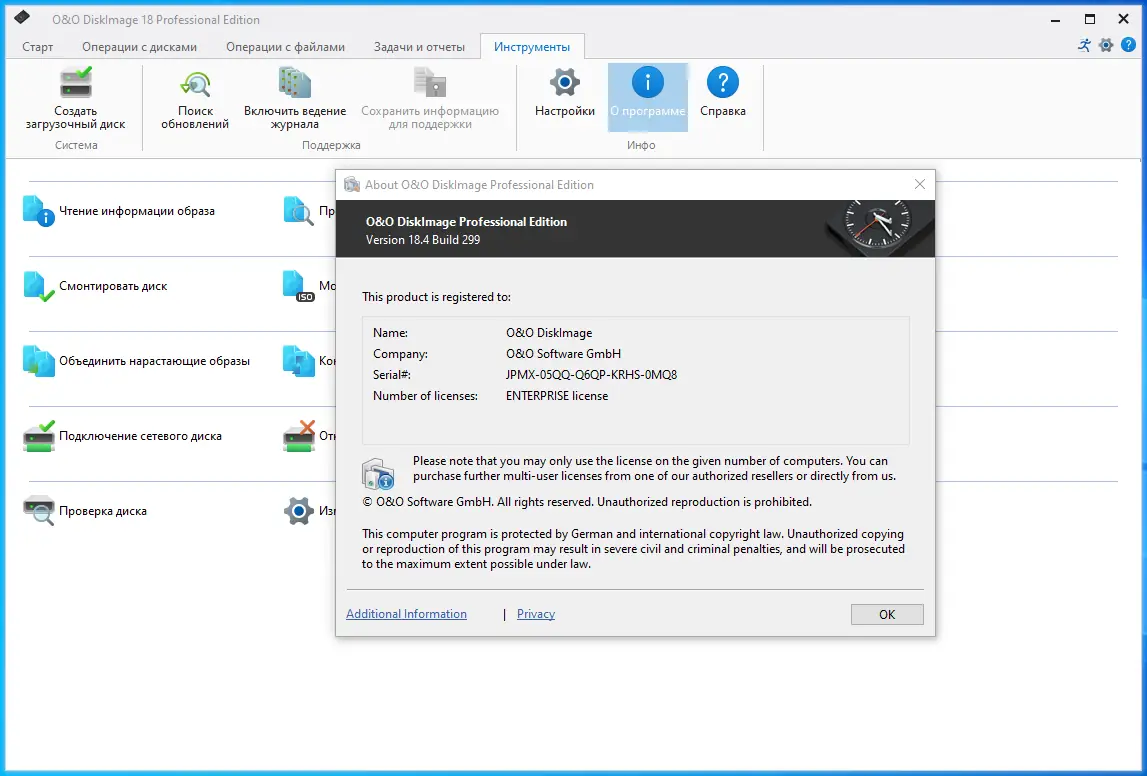
Task: Click the blue help circle icon top right
Action: point(1130,44)
